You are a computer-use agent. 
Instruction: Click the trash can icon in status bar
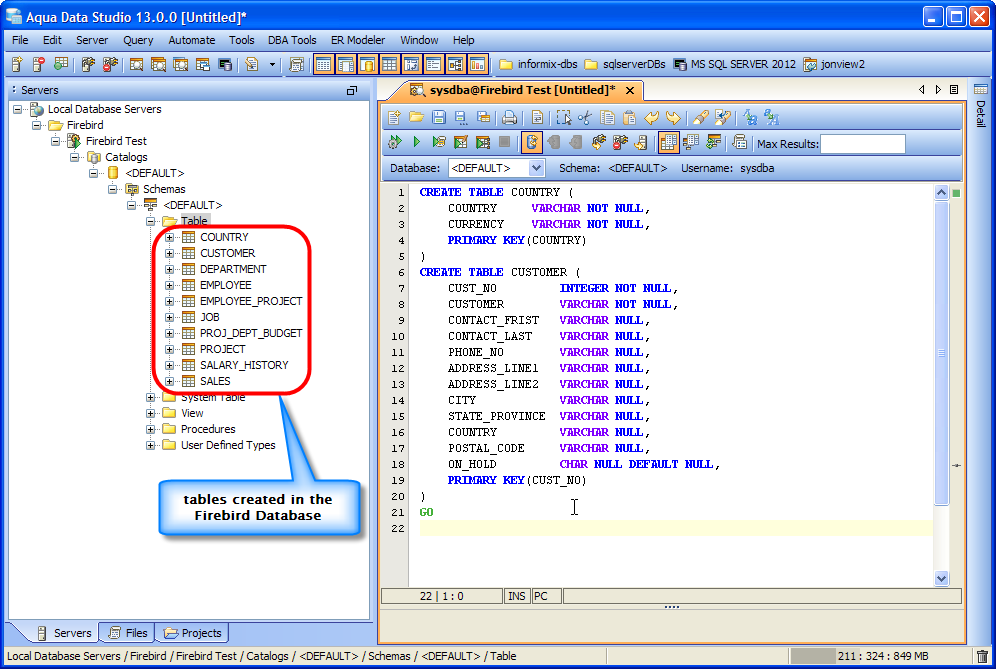tap(983, 656)
